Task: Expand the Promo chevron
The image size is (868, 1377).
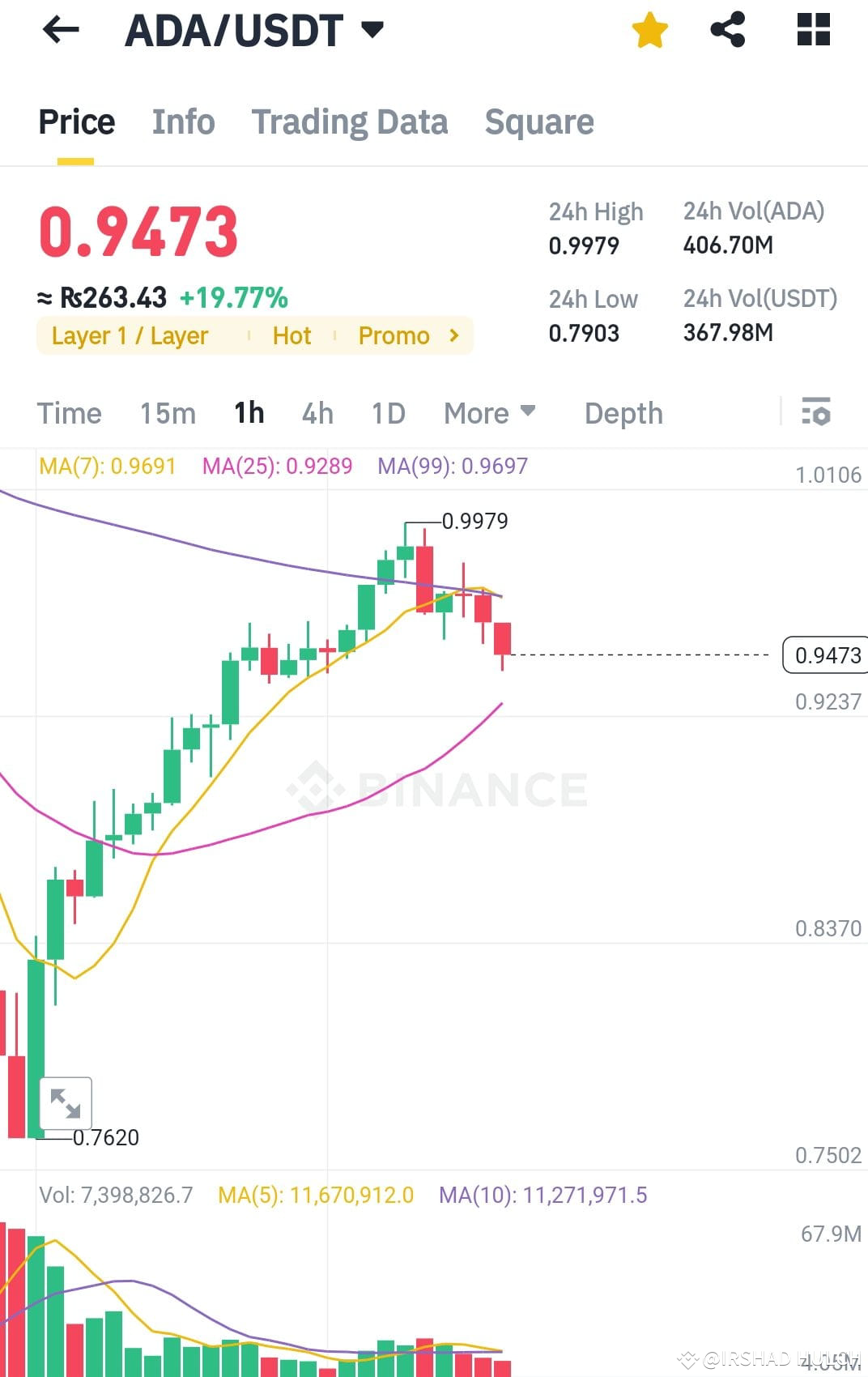Action: click(453, 335)
